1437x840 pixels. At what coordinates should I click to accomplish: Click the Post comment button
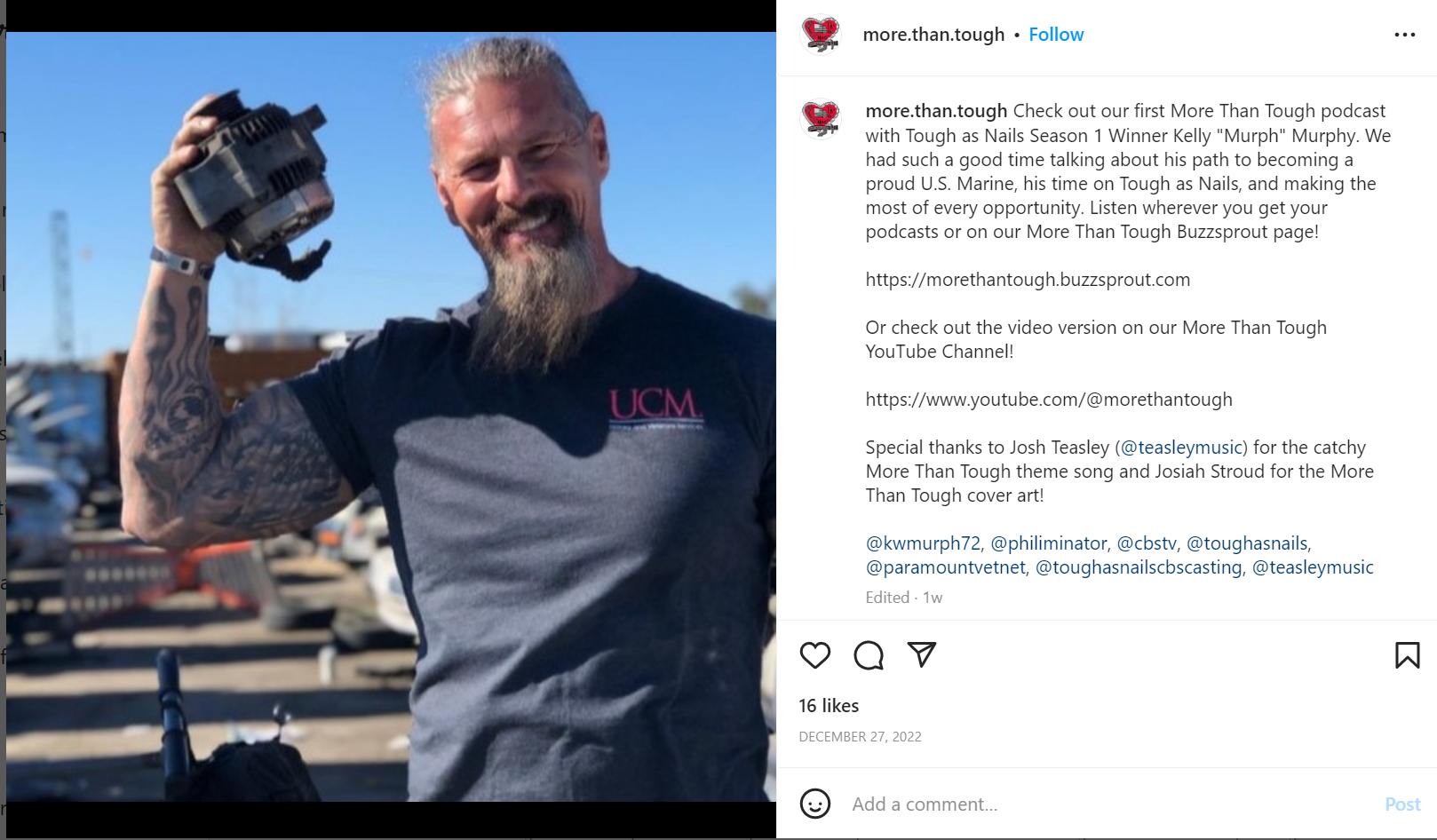pos(1402,804)
